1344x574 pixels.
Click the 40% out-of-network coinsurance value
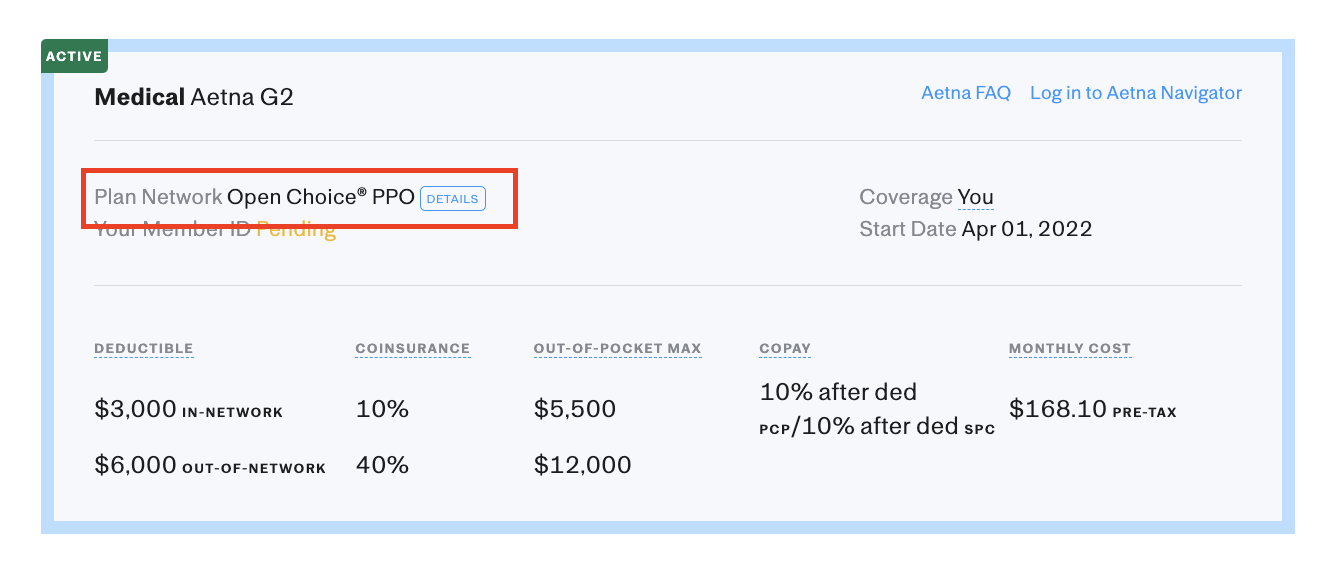[x=382, y=465]
